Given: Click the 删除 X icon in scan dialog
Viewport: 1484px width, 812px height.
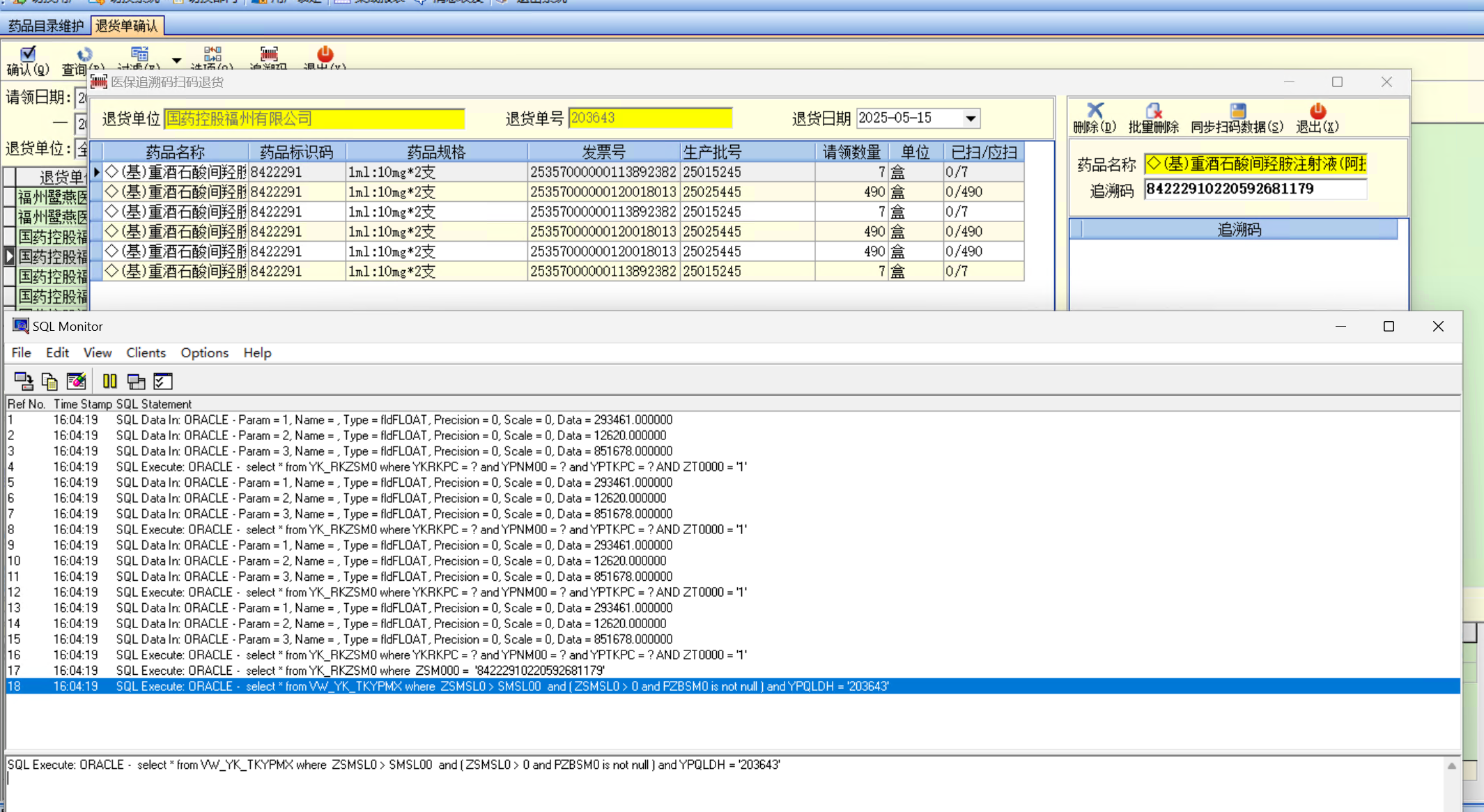Looking at the screenshot, I should (x=1095, y=111).
